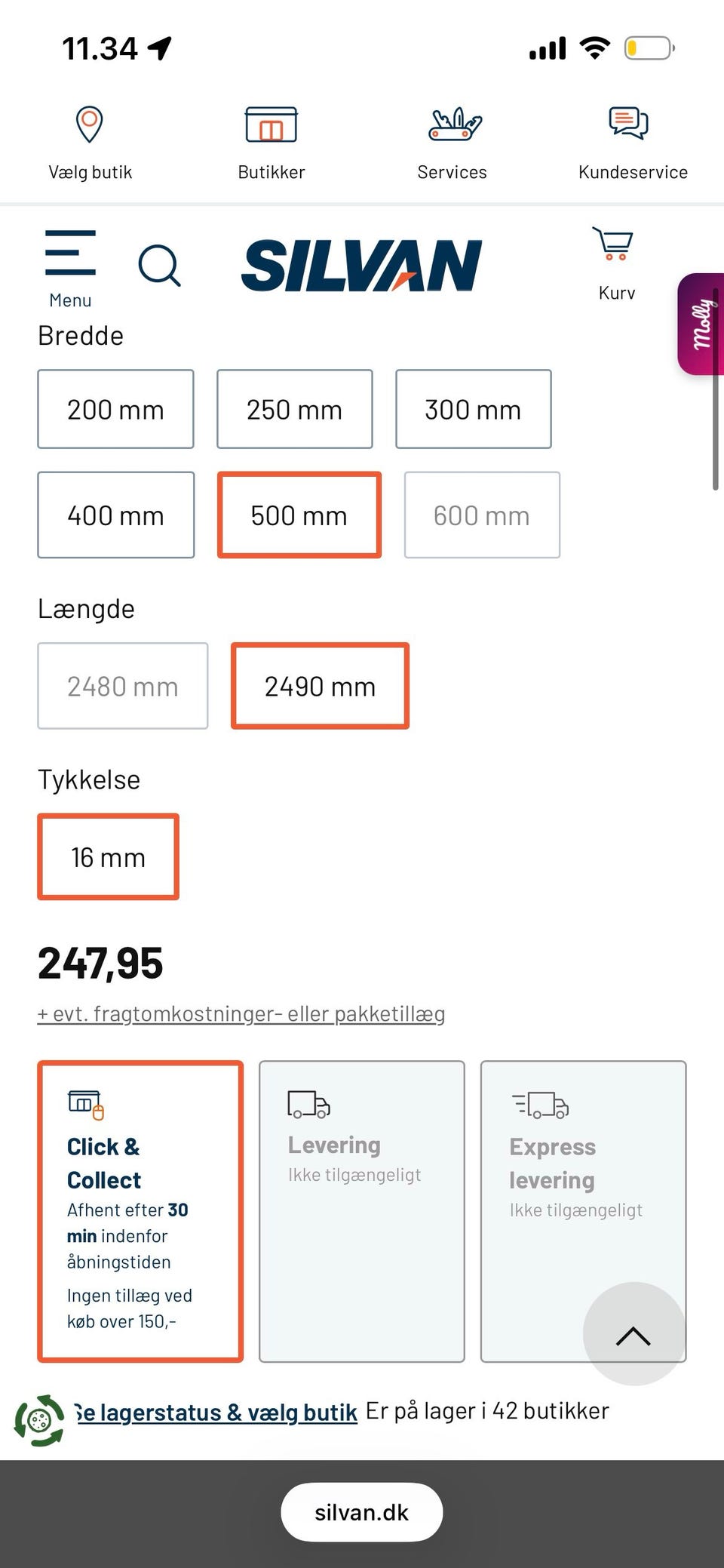The width and height of the screenshot is (724, 1568).
Task: Open the Butikker store icon
Action: (271, 125)
